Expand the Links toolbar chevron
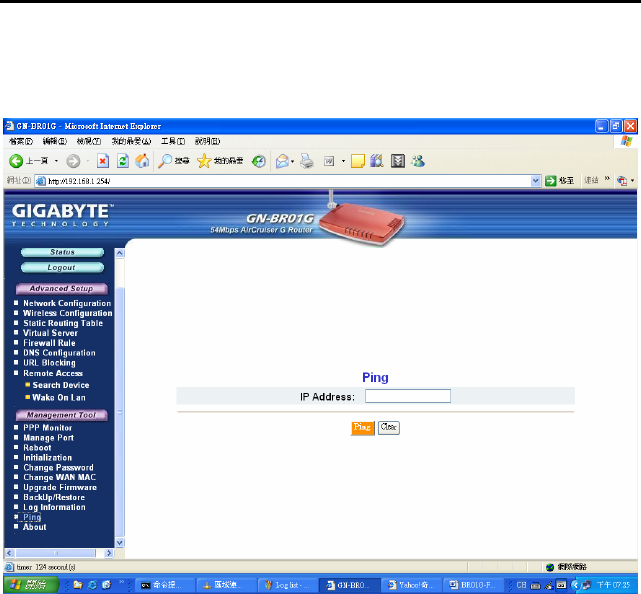The height and width of the screenshot is (594, 641). [x=607, y=179]
